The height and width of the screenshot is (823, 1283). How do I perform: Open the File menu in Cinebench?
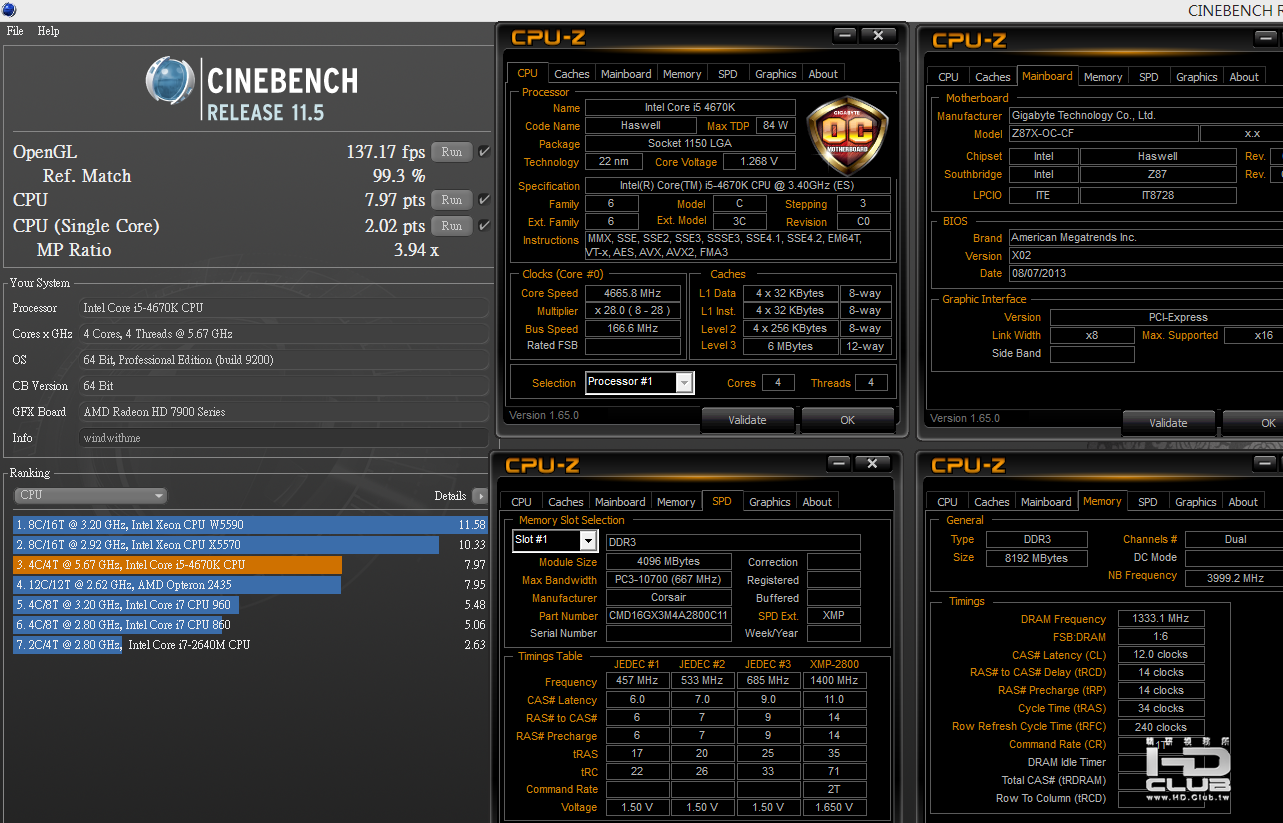[15, 31]
